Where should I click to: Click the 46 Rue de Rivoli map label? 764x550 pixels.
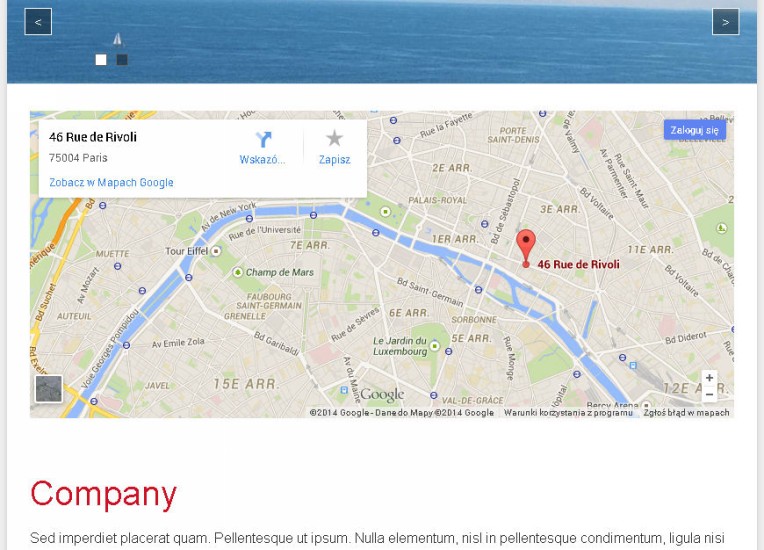pos(578,265)
